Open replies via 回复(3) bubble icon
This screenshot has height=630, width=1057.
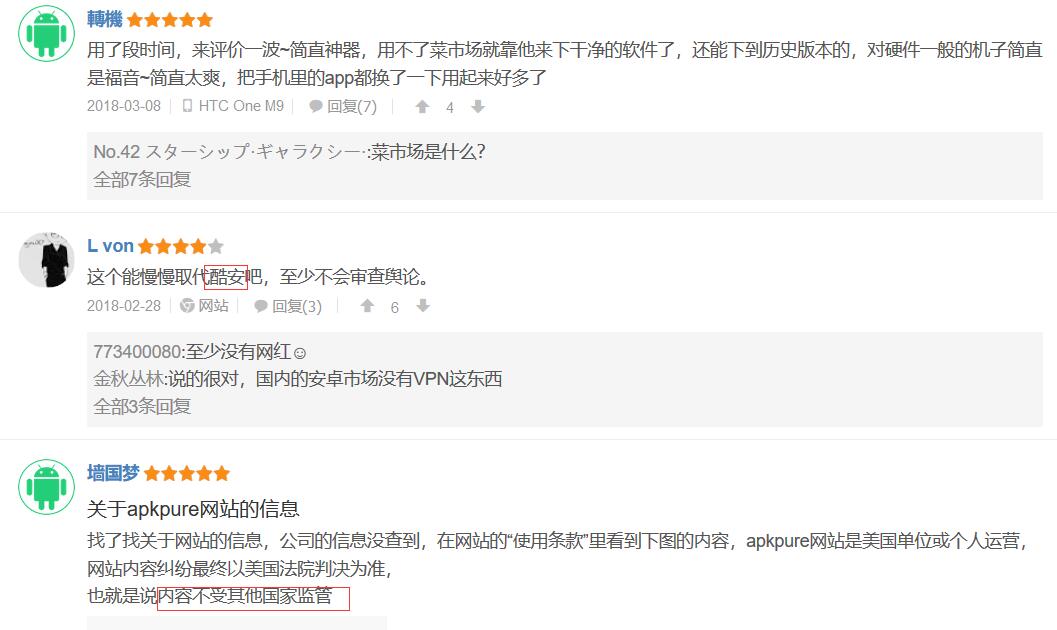260,307
